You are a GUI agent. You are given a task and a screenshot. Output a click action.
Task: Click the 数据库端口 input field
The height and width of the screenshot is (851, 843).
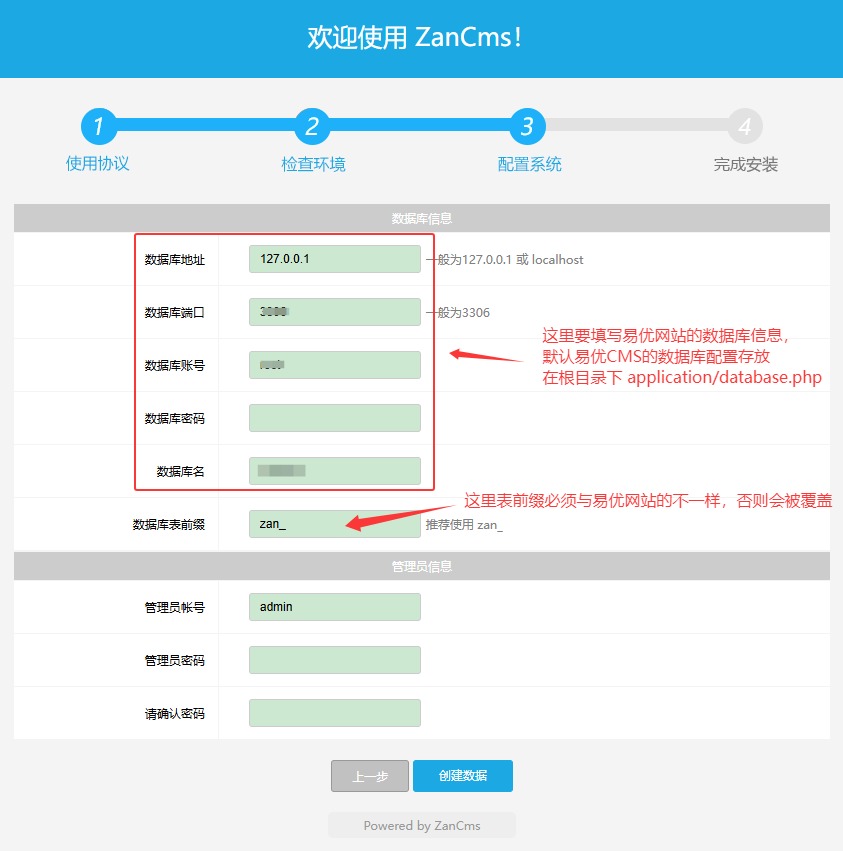(x=335, y=312)
